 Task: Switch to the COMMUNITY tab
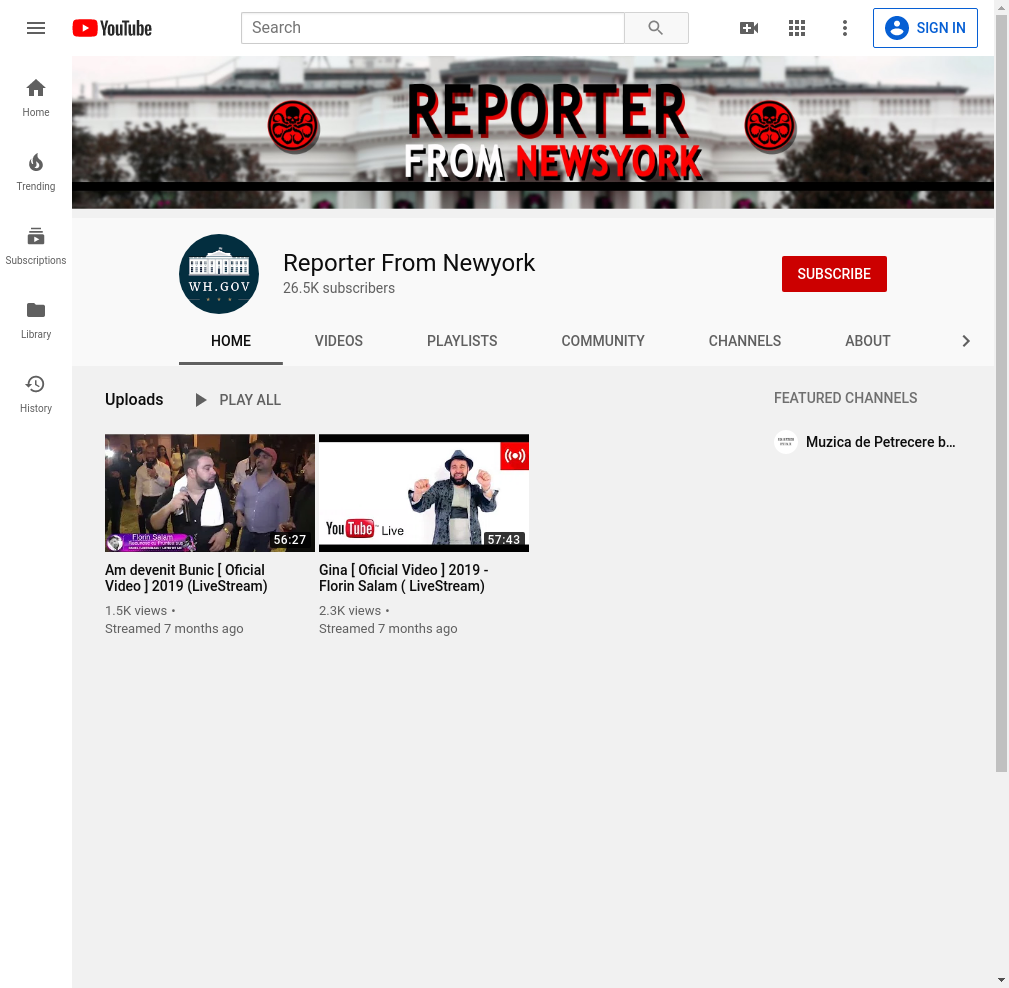tap(603, 341)
